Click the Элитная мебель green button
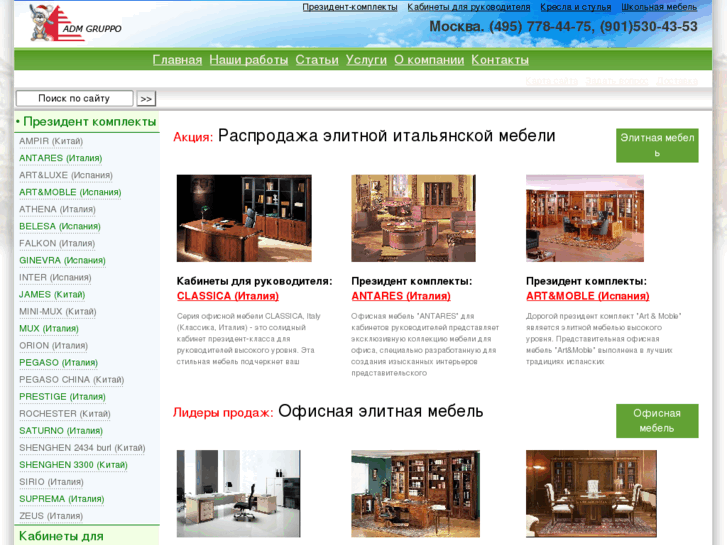 point(657,146)
